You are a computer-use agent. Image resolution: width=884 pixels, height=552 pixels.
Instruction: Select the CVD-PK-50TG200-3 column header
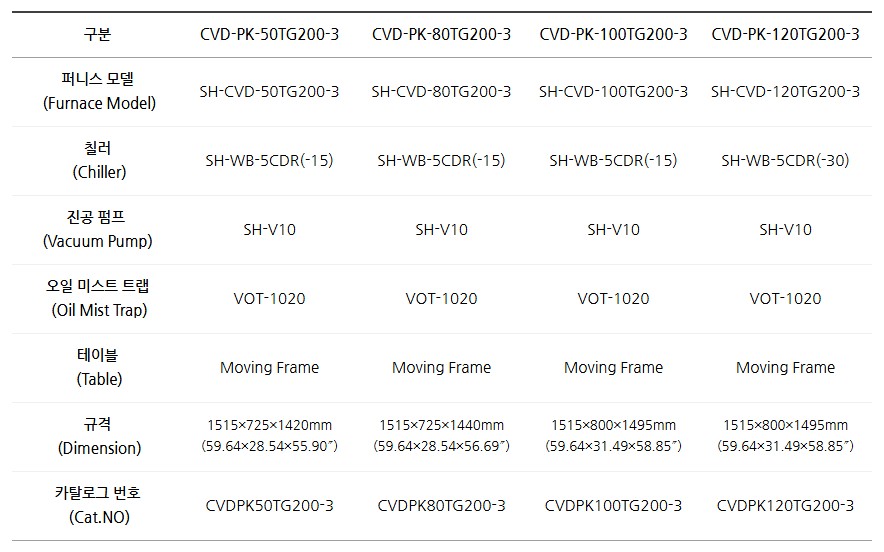[x=269, y=34]
